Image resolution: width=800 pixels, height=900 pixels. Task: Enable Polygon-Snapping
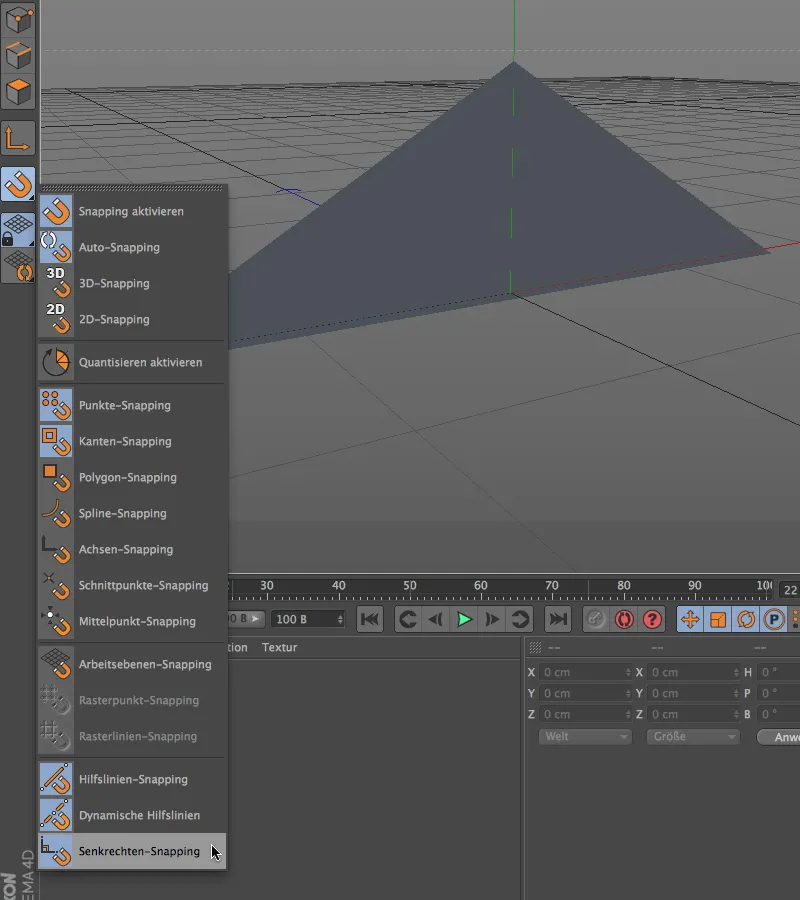point(132,478)
